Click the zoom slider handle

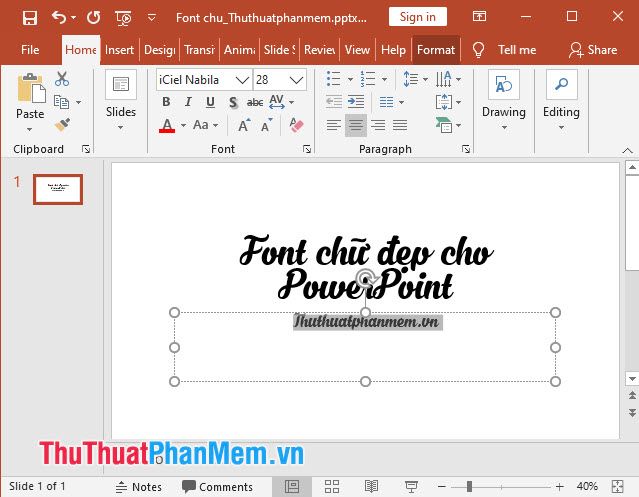tap(469, 486)
